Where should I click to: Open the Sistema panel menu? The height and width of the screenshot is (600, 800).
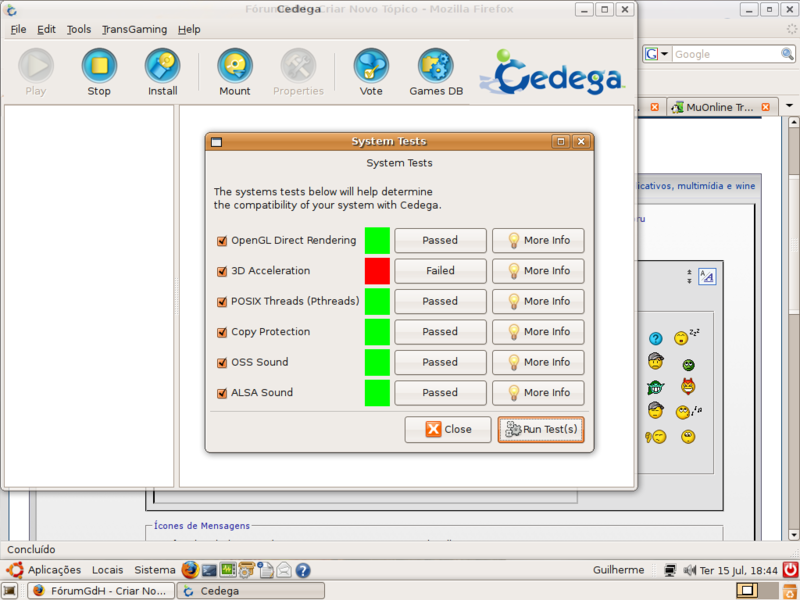click(155, 569)
